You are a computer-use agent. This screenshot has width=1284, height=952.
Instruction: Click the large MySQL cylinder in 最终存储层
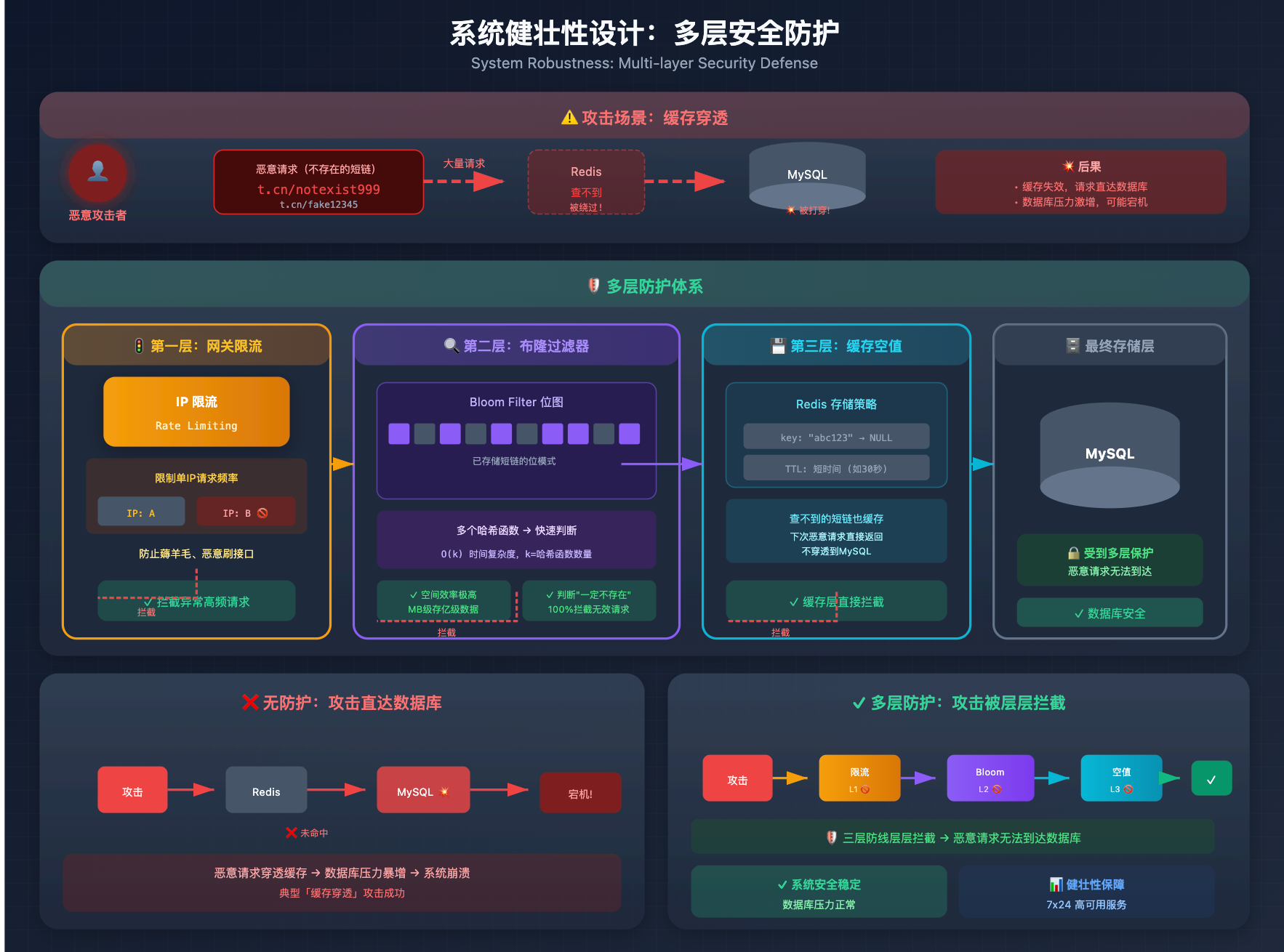[x=1110, y=454]
